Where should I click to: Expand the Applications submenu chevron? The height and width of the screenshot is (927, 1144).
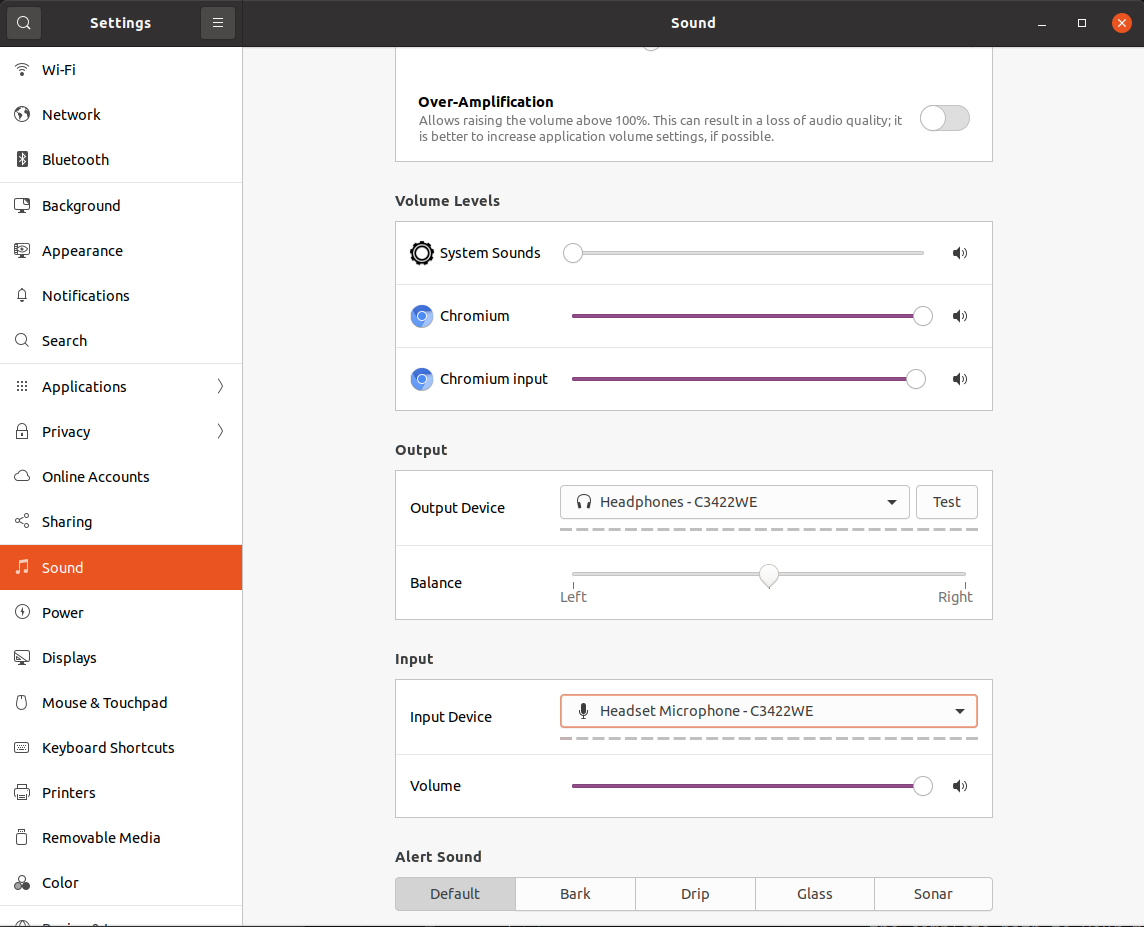tap(220, 386)
